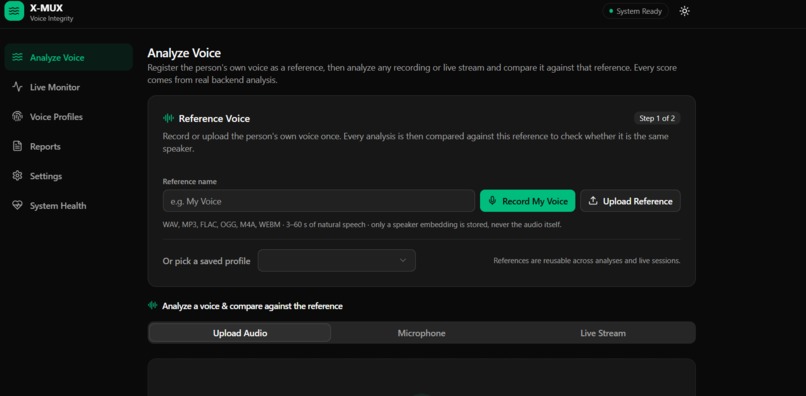Click the 'References are reusable across analyses' note
806x396 pixels.
587,261
